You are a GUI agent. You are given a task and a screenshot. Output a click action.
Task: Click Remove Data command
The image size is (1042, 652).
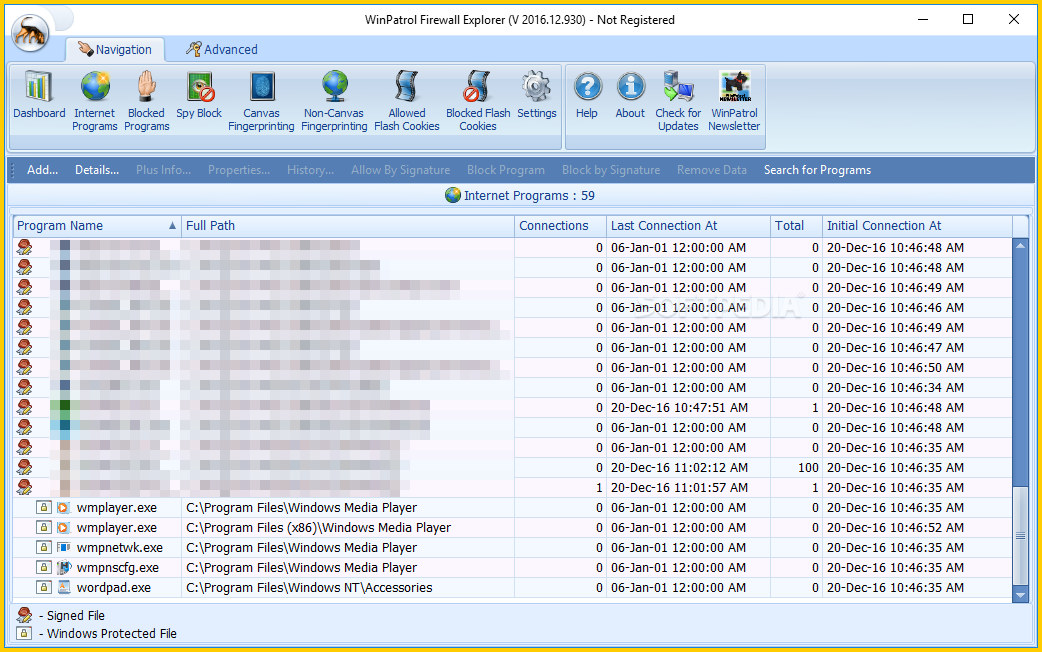[x=712, y=170]
